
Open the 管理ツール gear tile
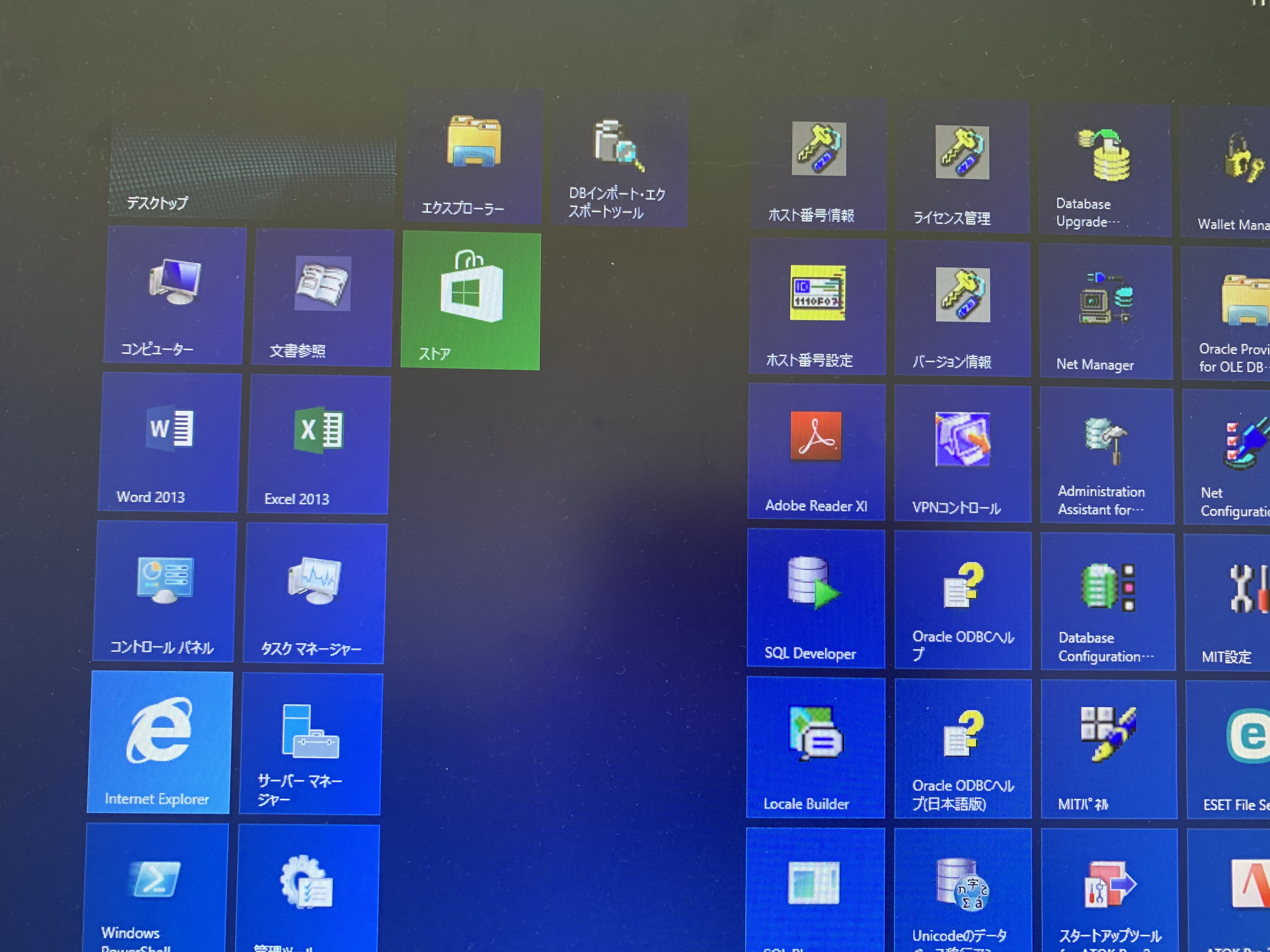[x=307, y=888]
